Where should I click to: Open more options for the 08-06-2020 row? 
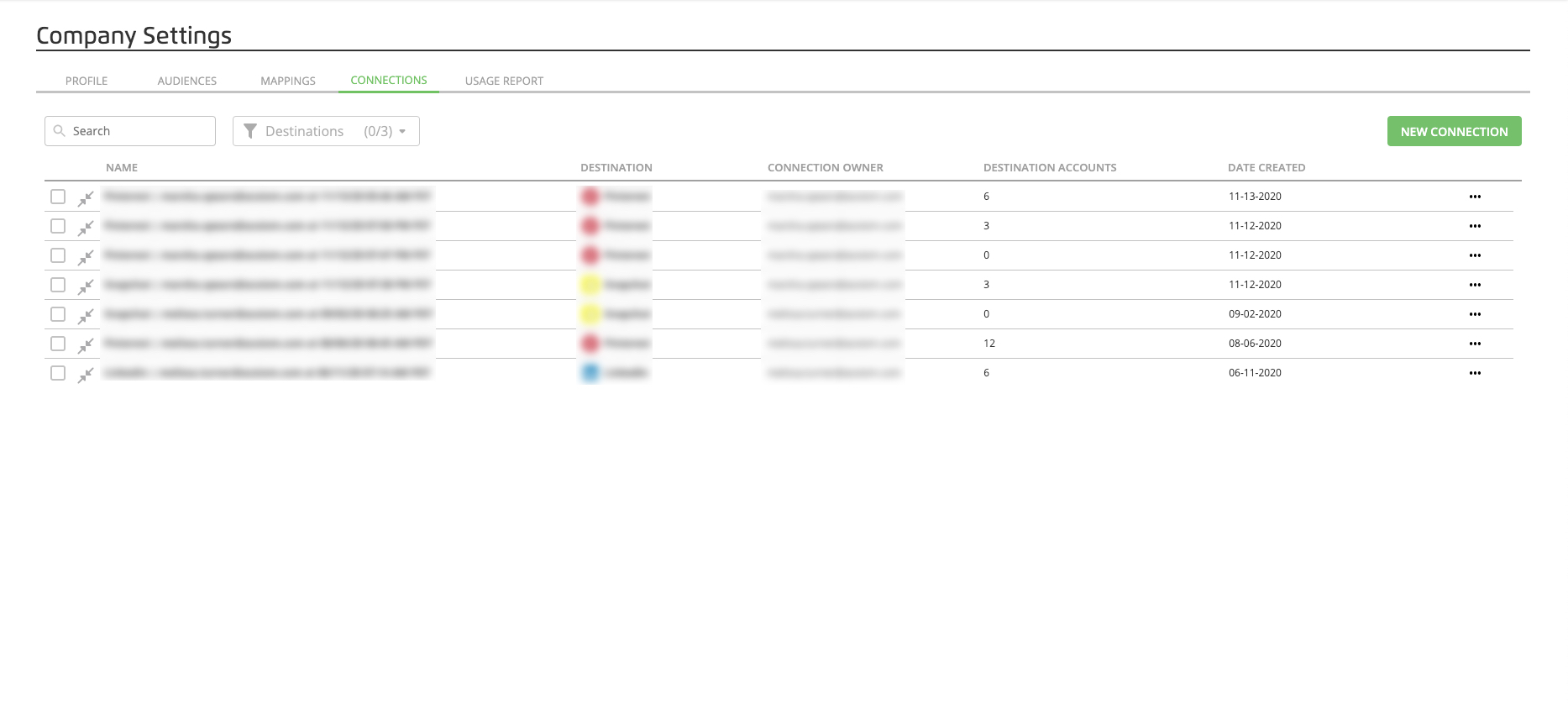click(x=1475, y=344)
